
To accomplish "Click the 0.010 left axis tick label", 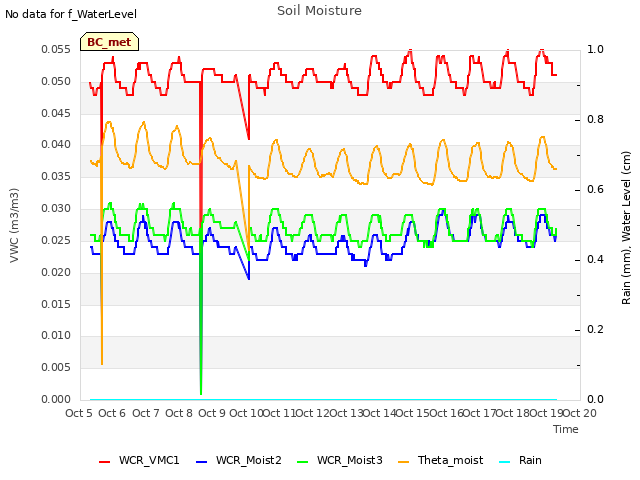I will 56,336.
